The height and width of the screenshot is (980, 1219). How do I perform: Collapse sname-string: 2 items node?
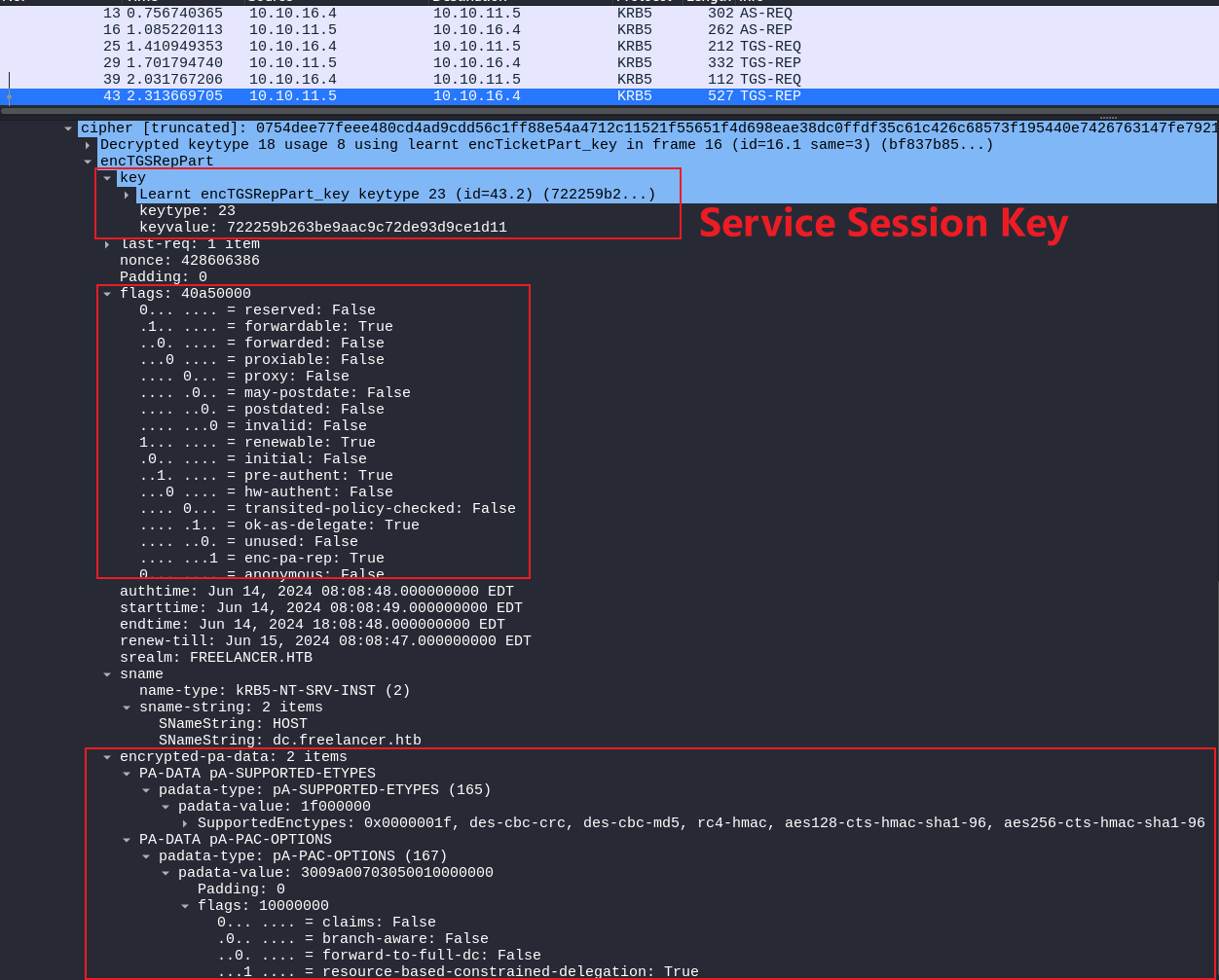127,708
